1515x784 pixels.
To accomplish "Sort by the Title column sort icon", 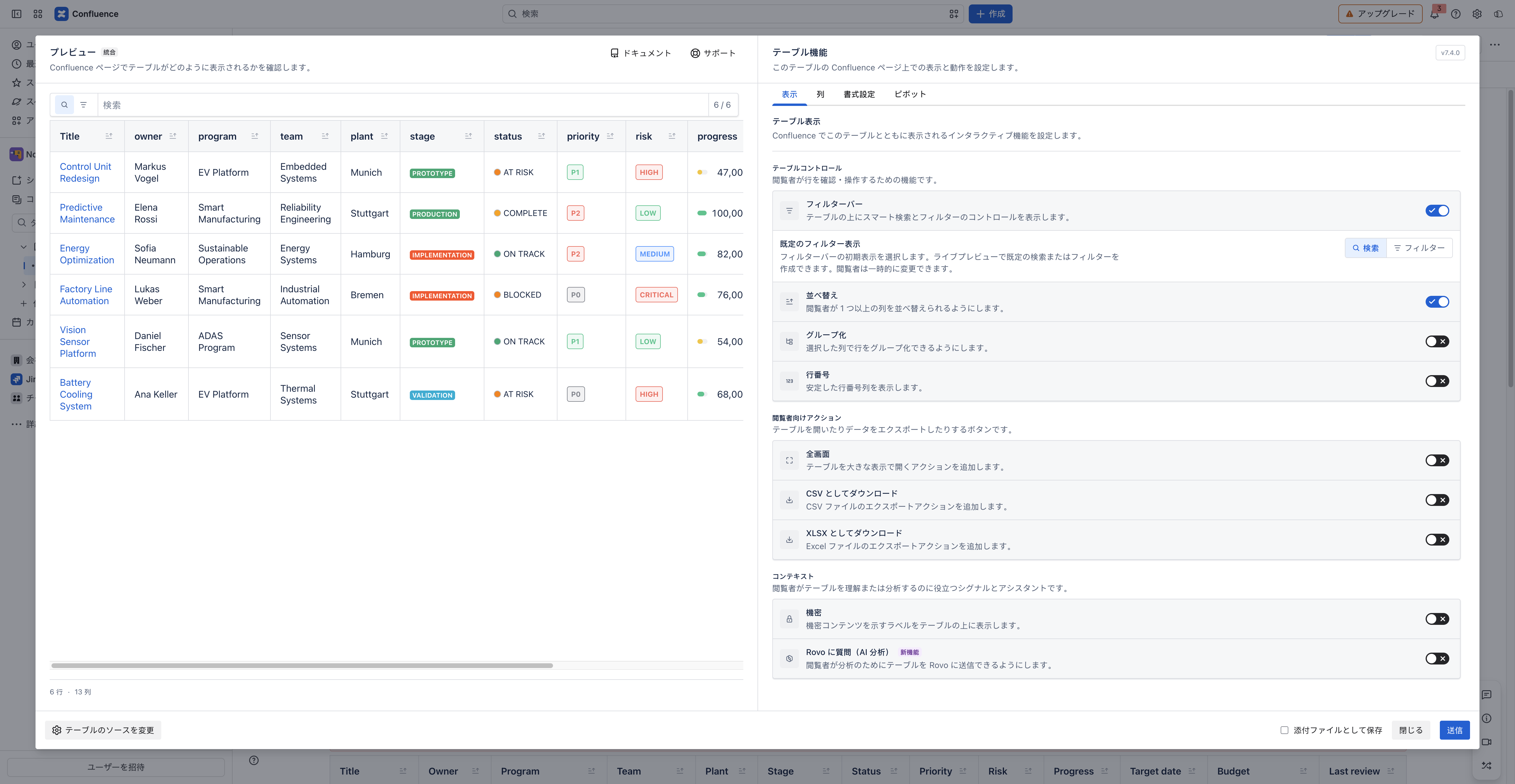I will pyautogui.click(x=109, y=136).
